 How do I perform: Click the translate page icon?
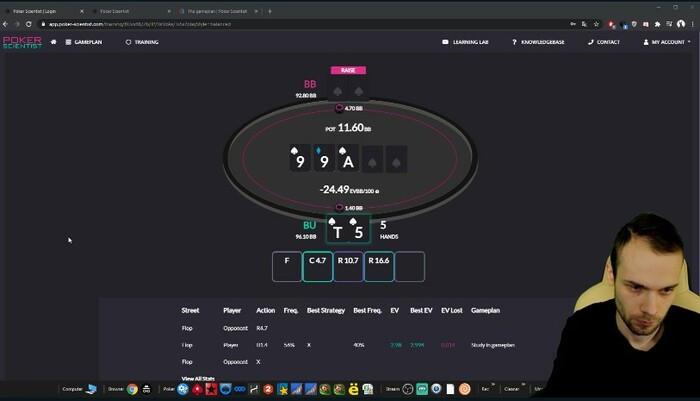point(584,24)
